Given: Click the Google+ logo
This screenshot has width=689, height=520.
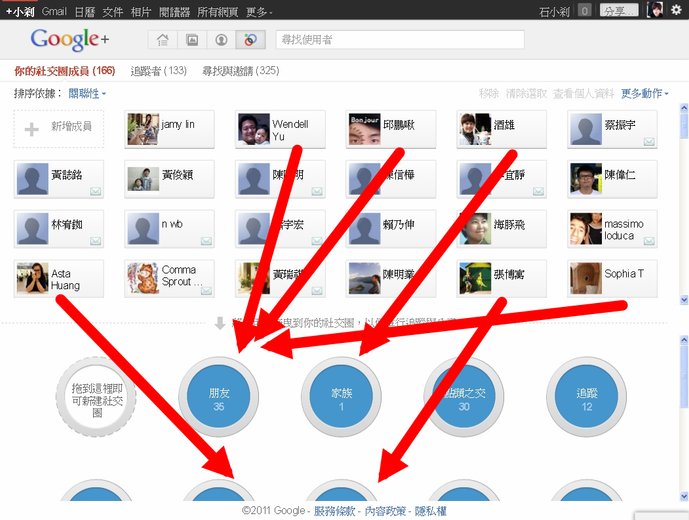Looking at the screenshot, I should pos(69,40).
